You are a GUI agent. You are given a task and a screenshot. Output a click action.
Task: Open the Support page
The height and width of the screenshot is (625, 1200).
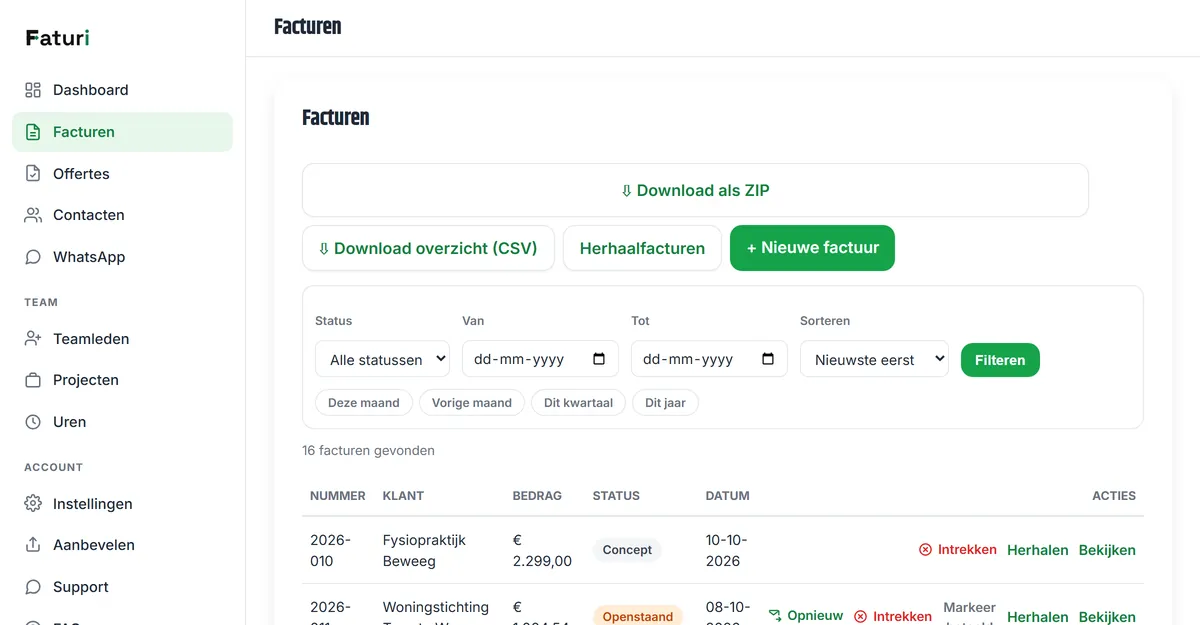tap(122, 587)
